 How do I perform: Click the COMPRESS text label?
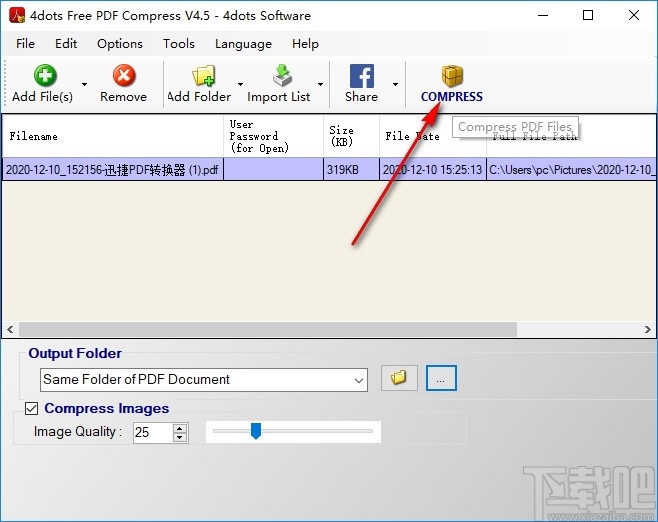452,97
